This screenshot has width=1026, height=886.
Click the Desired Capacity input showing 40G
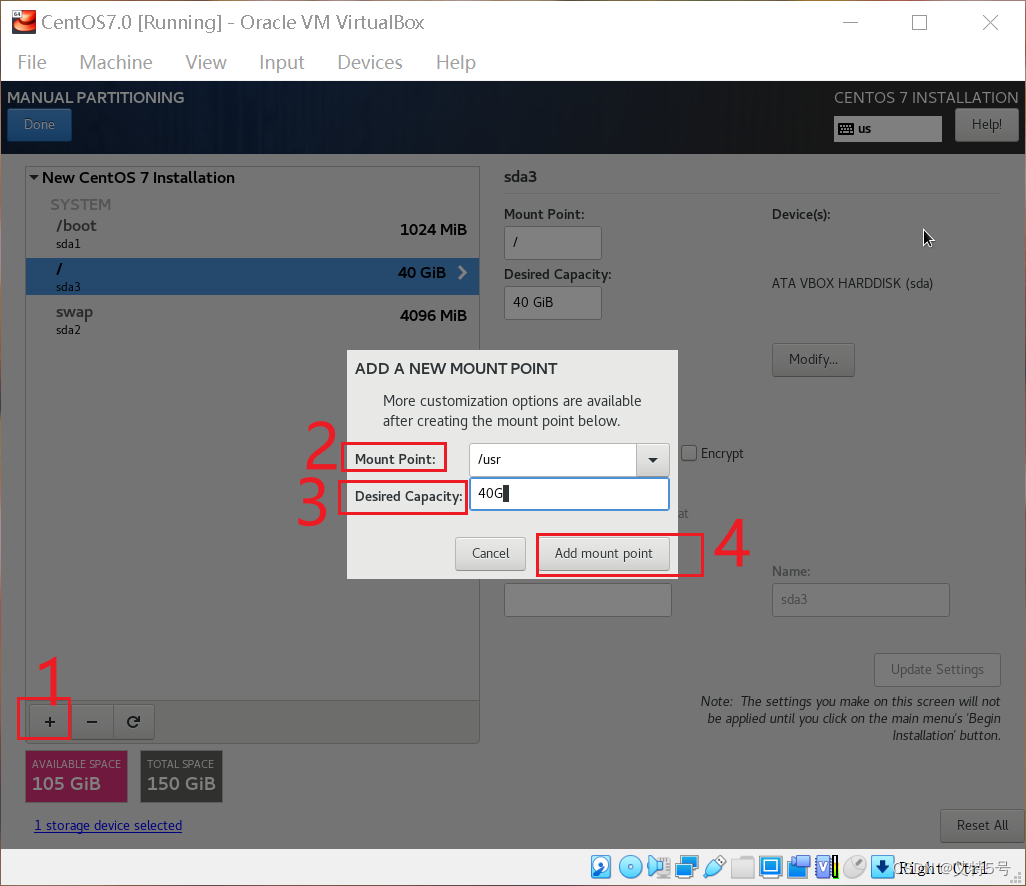click(x=569, y=493)
